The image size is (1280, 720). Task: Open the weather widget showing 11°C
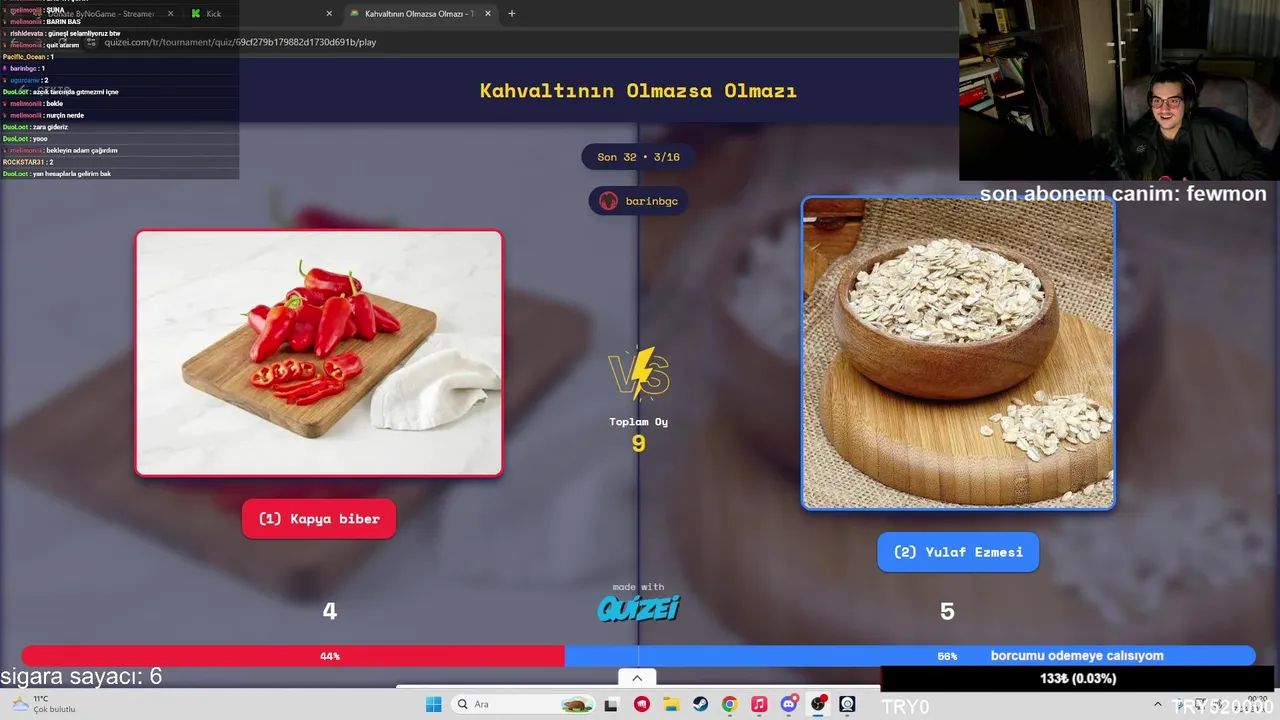(x=42, y=704)
